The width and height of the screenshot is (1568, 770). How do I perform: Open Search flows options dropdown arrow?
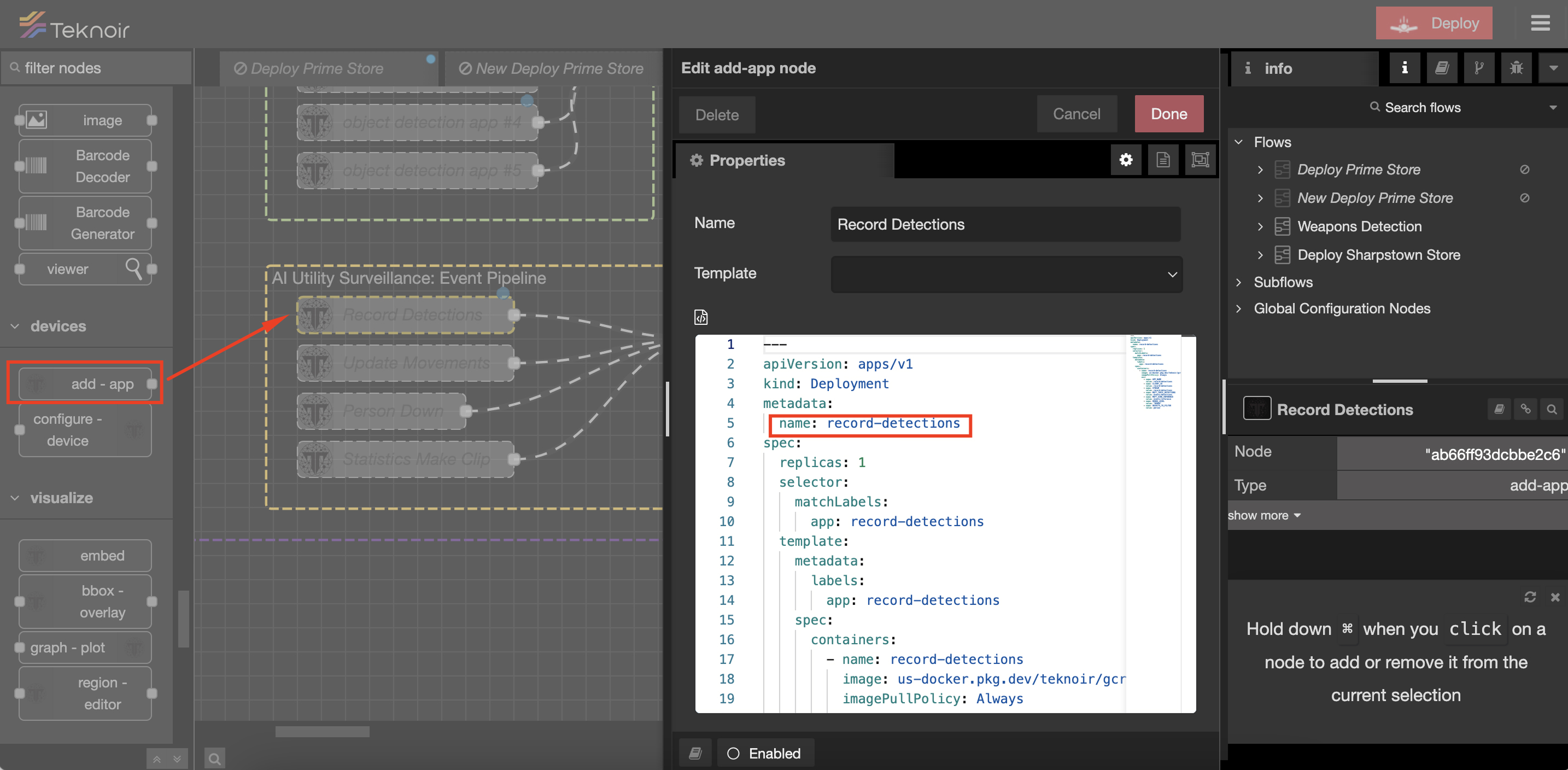[1553, 107]
